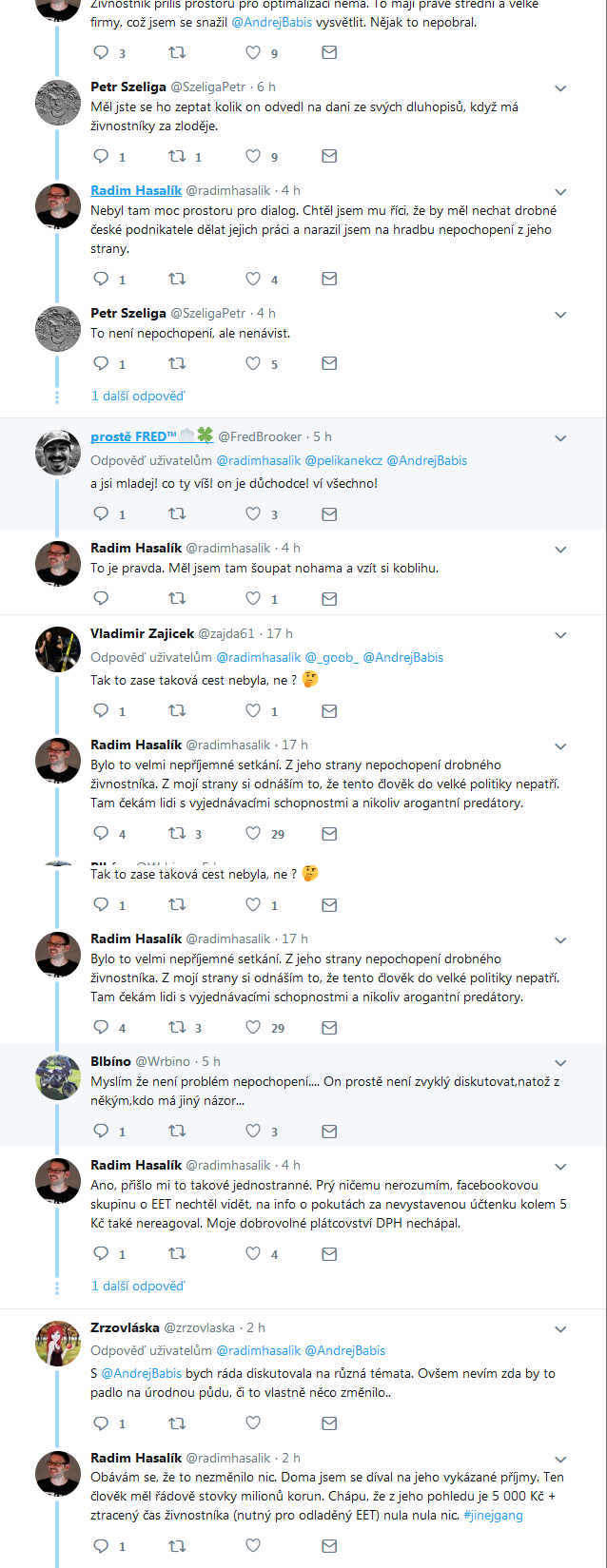Send Vladimir Zajicek's tweet via direct message
Image resolution: width=607 pixels, height=1568 pixels.
tap(329, 710)
